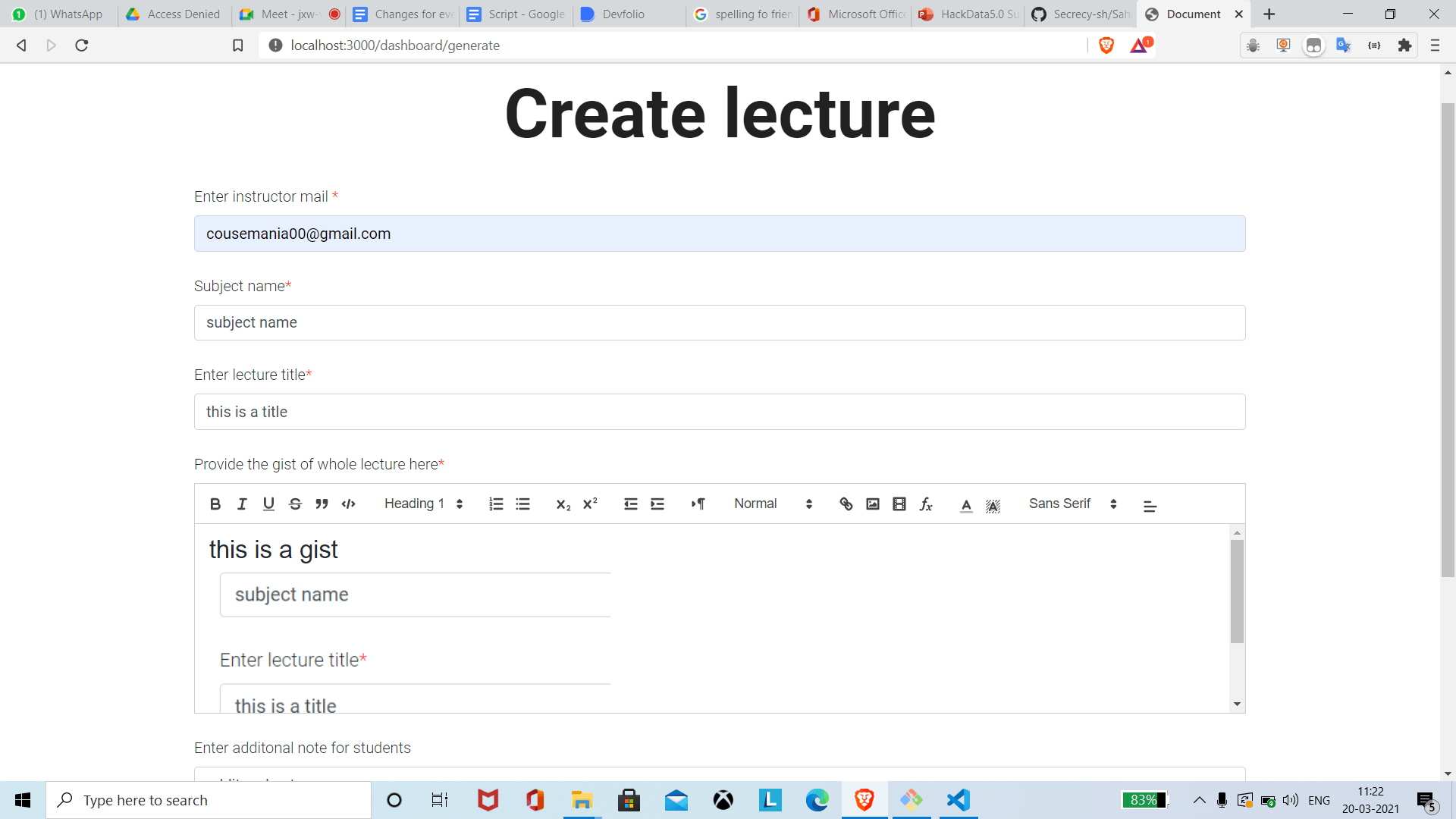Open the Normal size dropdown
1456x819 pixels.
(x=773, y=504)
